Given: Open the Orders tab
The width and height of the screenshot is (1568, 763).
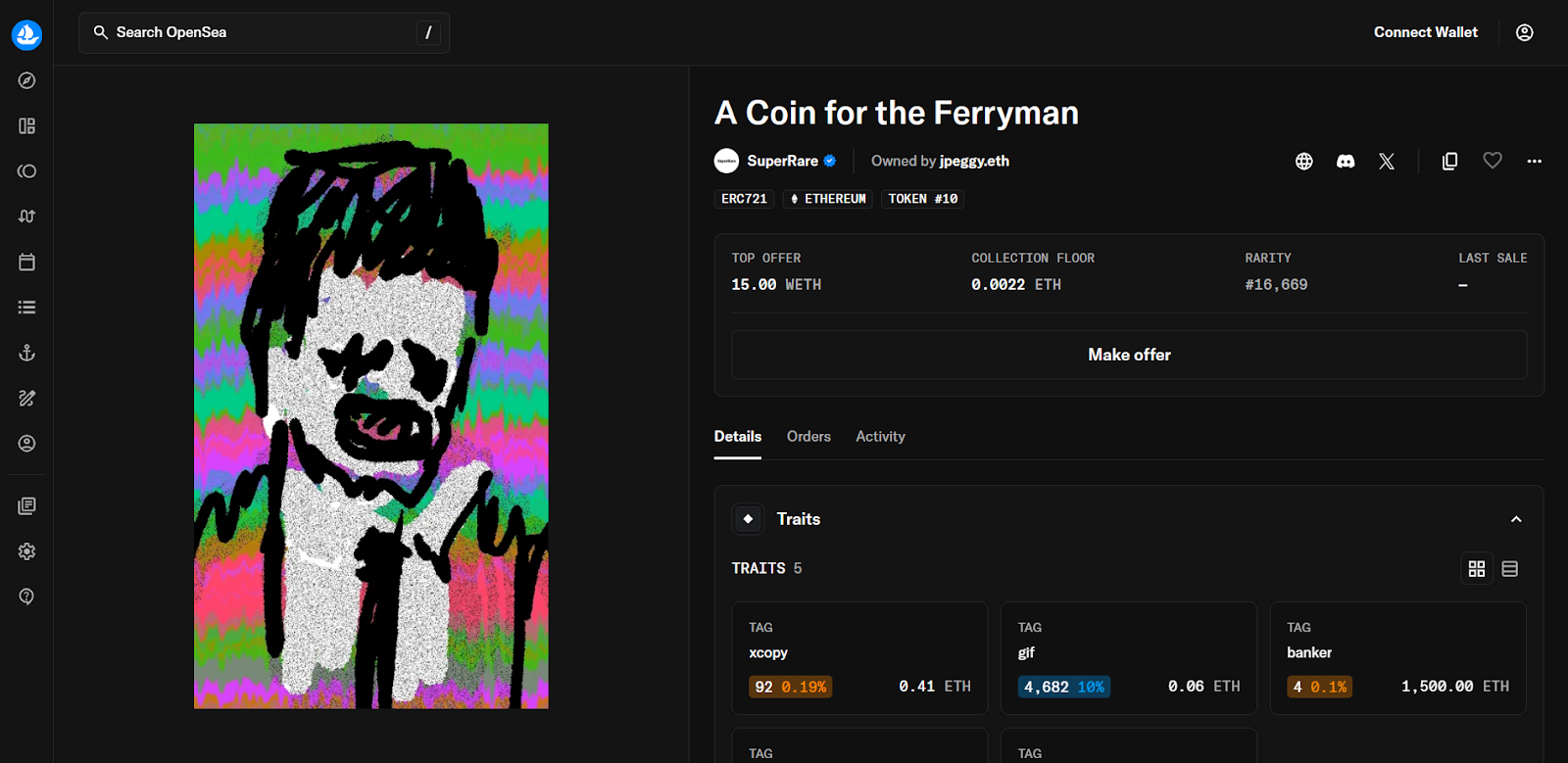Looking at the screenshot, I should click(808, 436).
